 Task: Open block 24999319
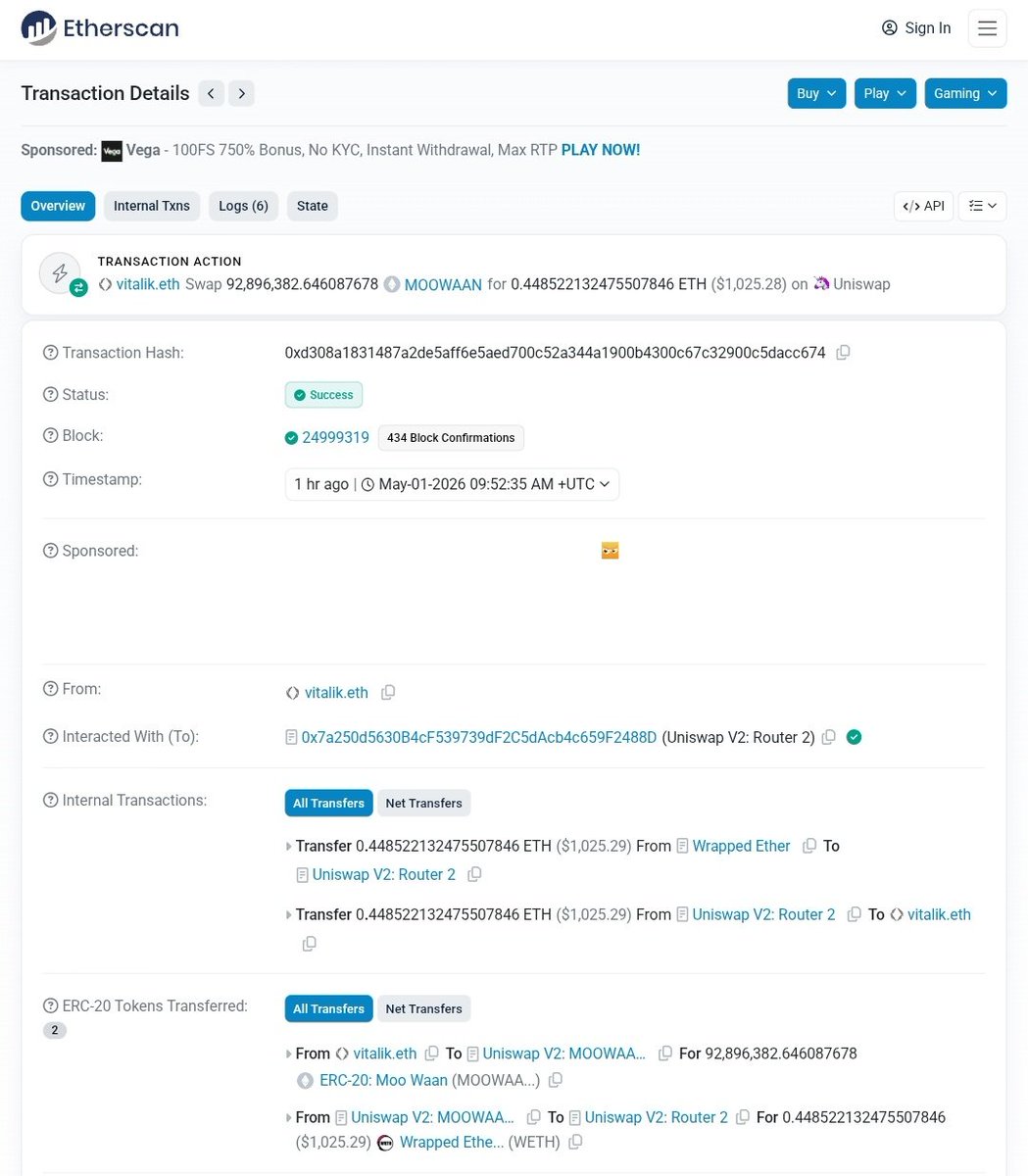[x=335, y=437]
